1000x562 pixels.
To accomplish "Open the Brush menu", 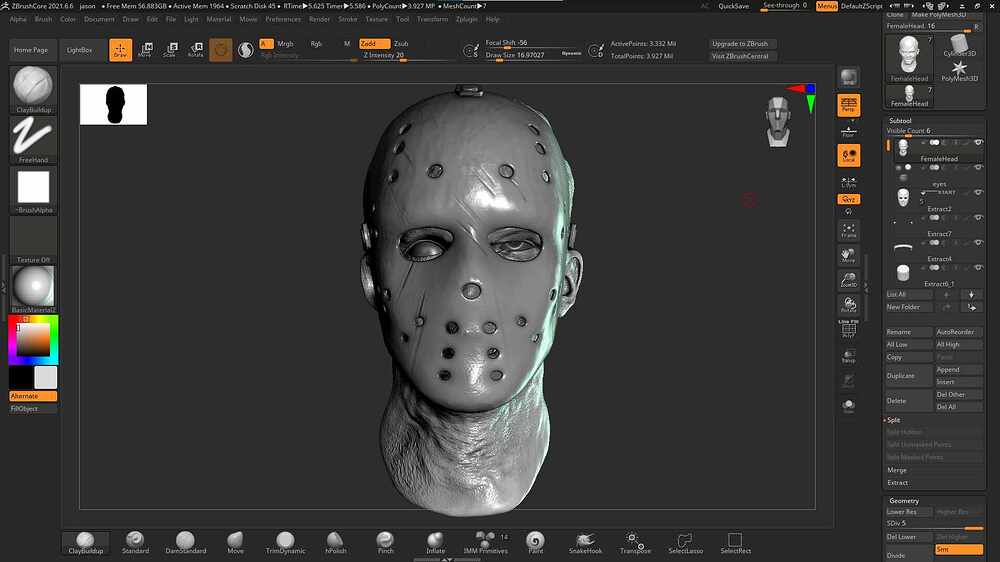I will click(43, 19).
